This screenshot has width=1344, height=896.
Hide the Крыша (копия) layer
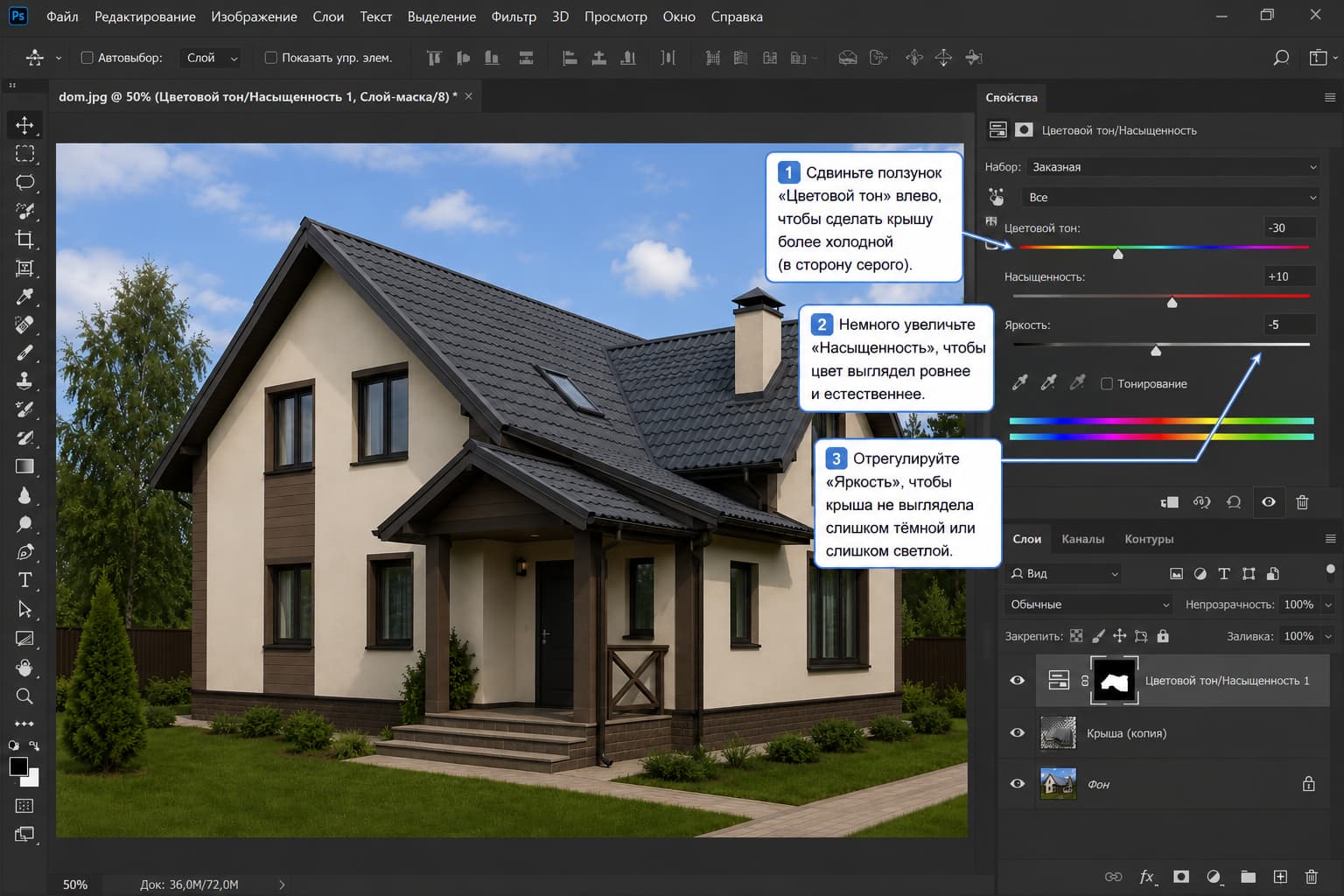[x=1017, y=732]
